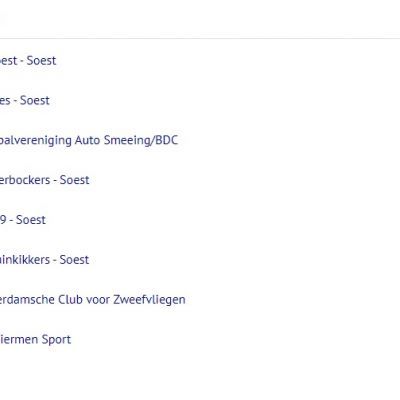Image resolution: width=400 pixels, height=400 pixels.
Task: Click "Soest" in the first list row
Action: (41, 61)
